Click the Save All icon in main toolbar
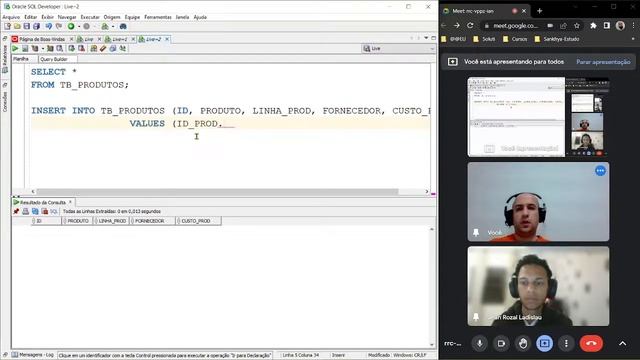 (36, 27)
